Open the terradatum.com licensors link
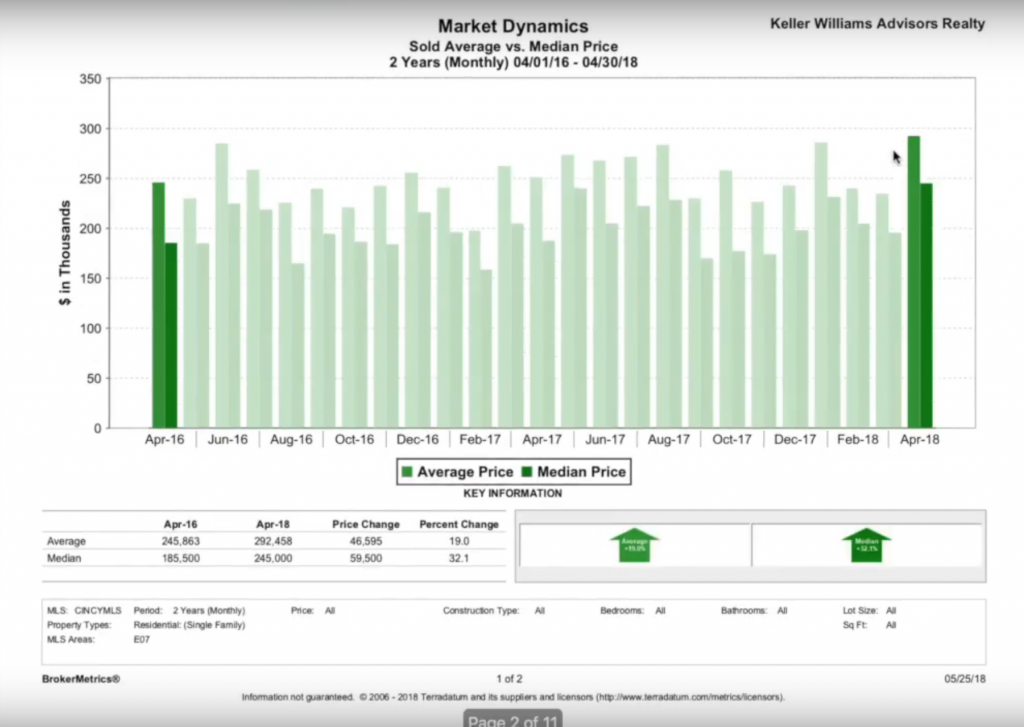The height and width of the screenshot is (727, 1024). pyautogui.click(x=688, y=697)
